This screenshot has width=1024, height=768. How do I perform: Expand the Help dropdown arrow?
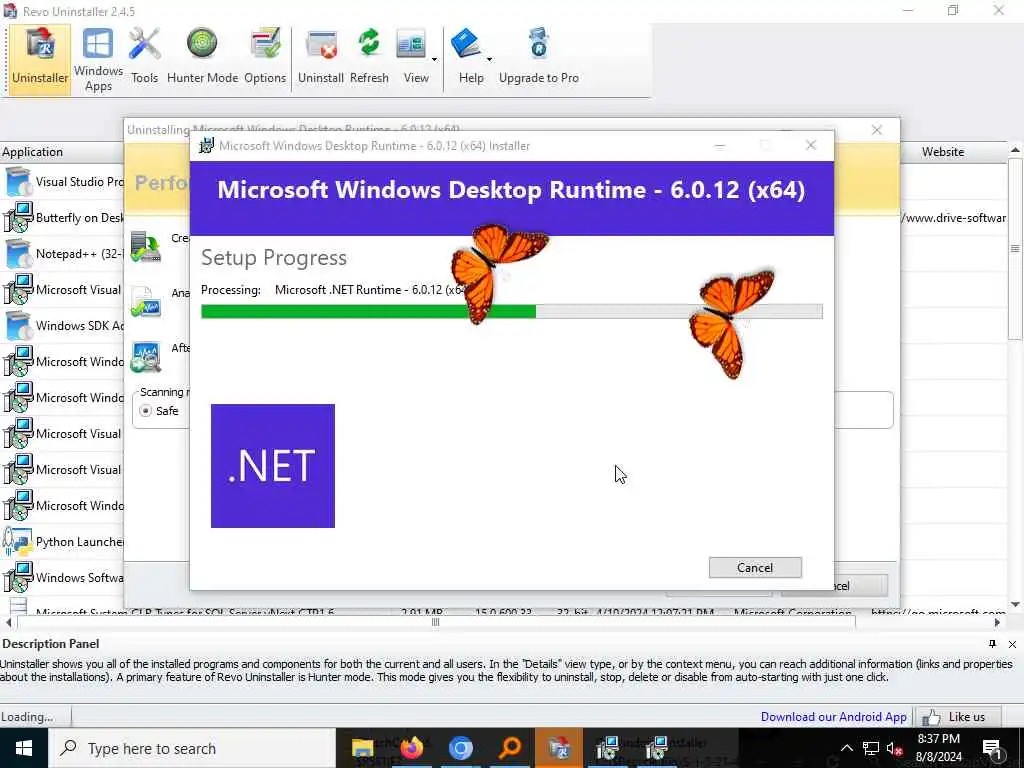[x=489, y=59]
